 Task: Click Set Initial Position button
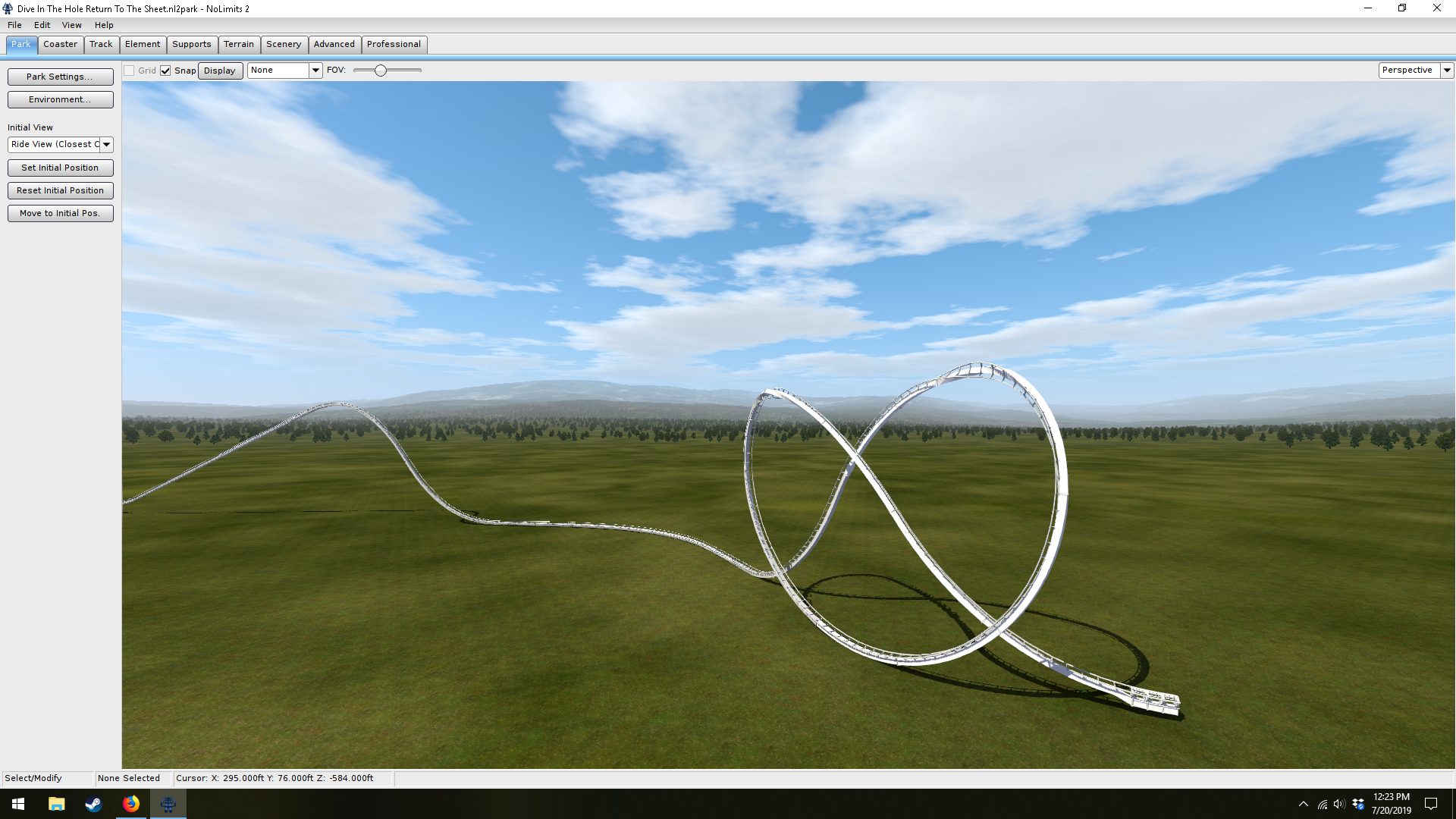tap(60, 168)
